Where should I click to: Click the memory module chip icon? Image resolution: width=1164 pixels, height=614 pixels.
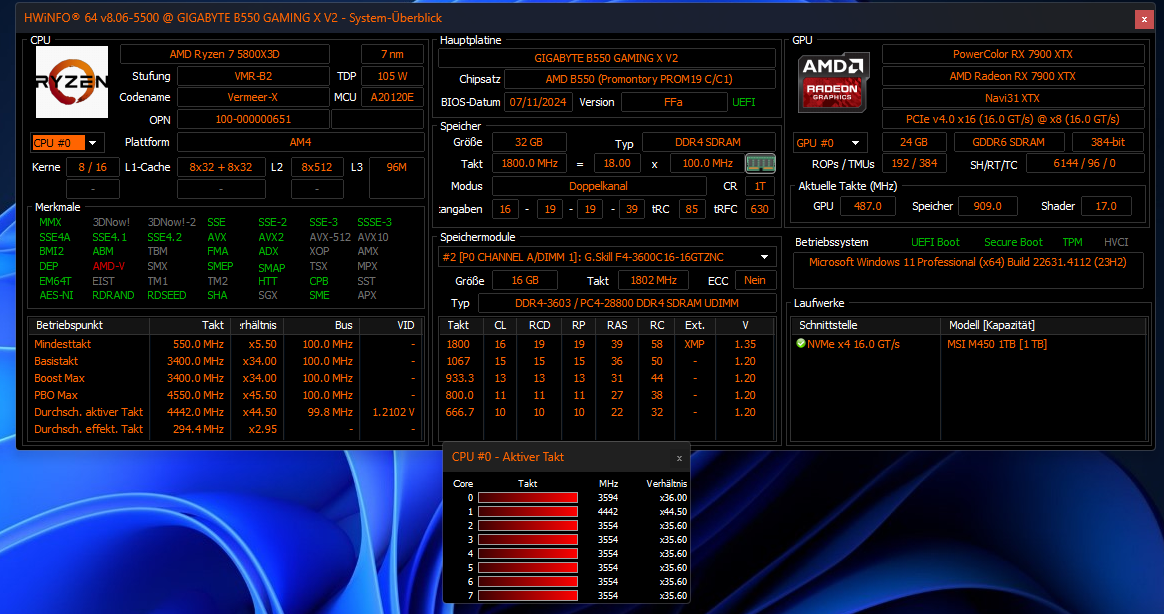[x=760, y=163]
